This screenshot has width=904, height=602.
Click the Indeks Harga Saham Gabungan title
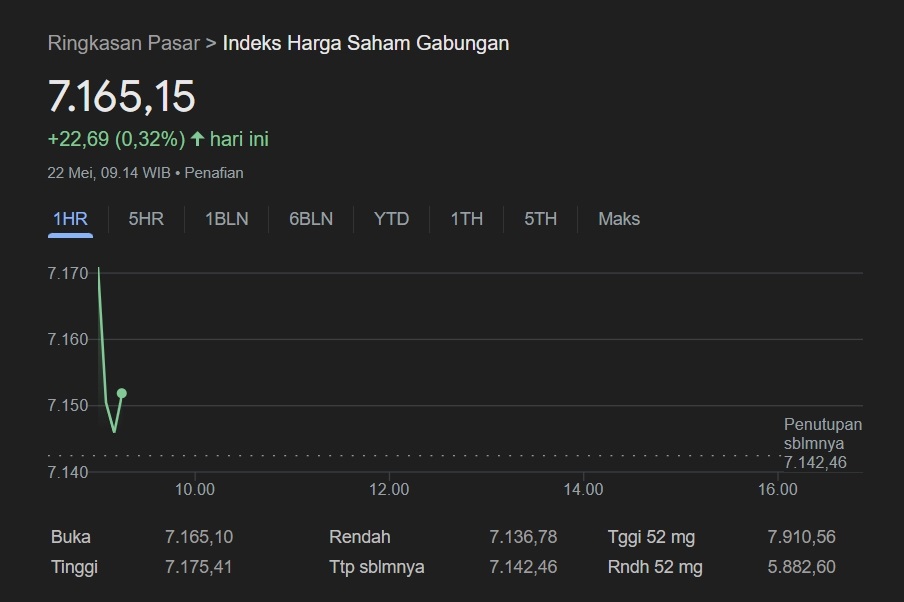point(366,43)
